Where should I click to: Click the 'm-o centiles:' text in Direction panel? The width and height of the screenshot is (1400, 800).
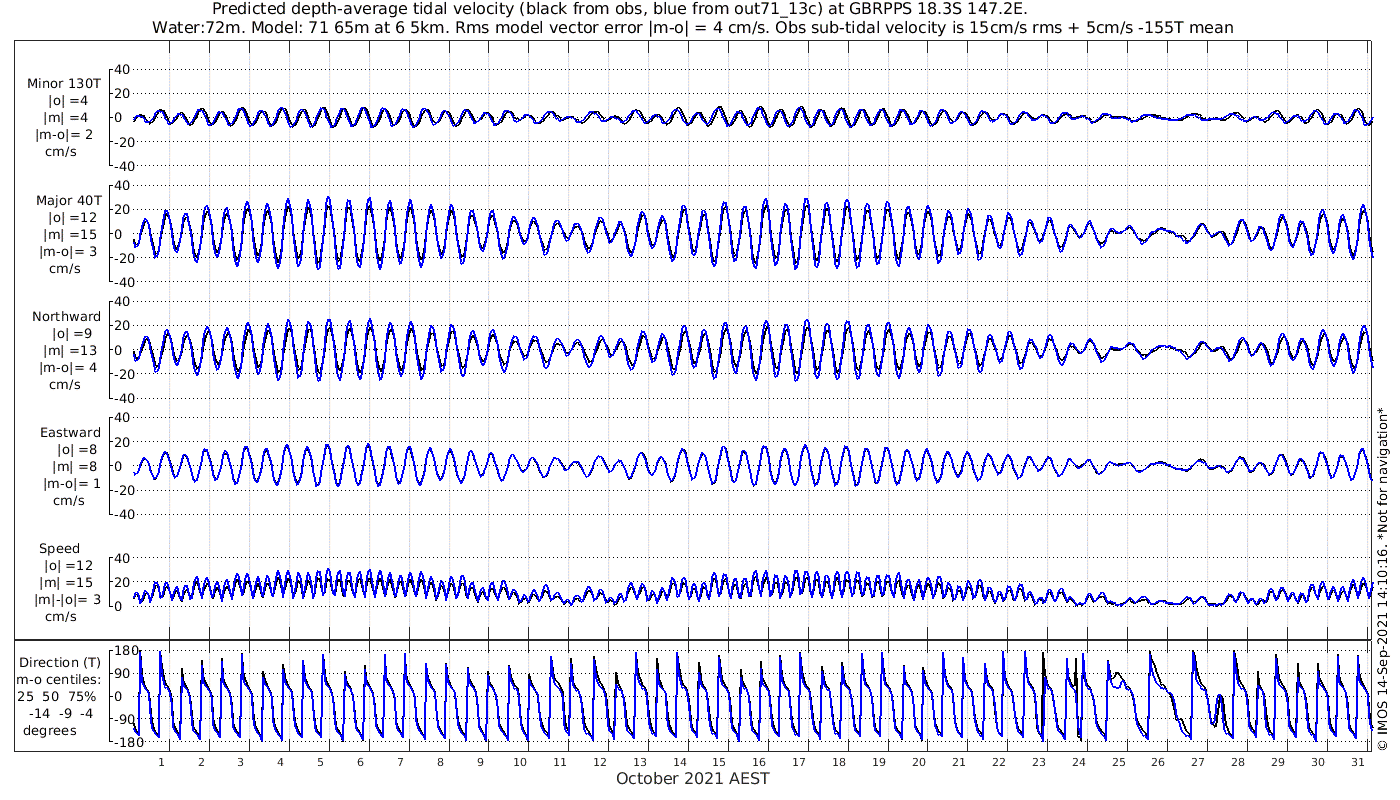62,680
